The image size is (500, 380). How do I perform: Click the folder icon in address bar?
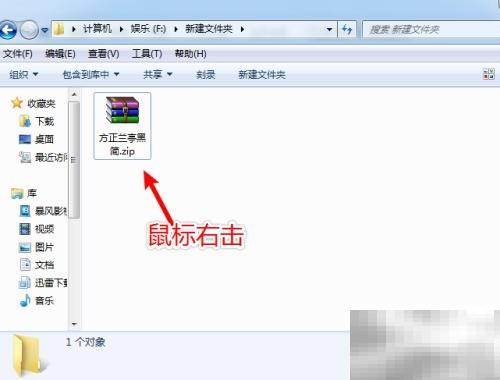click(59, 30)
